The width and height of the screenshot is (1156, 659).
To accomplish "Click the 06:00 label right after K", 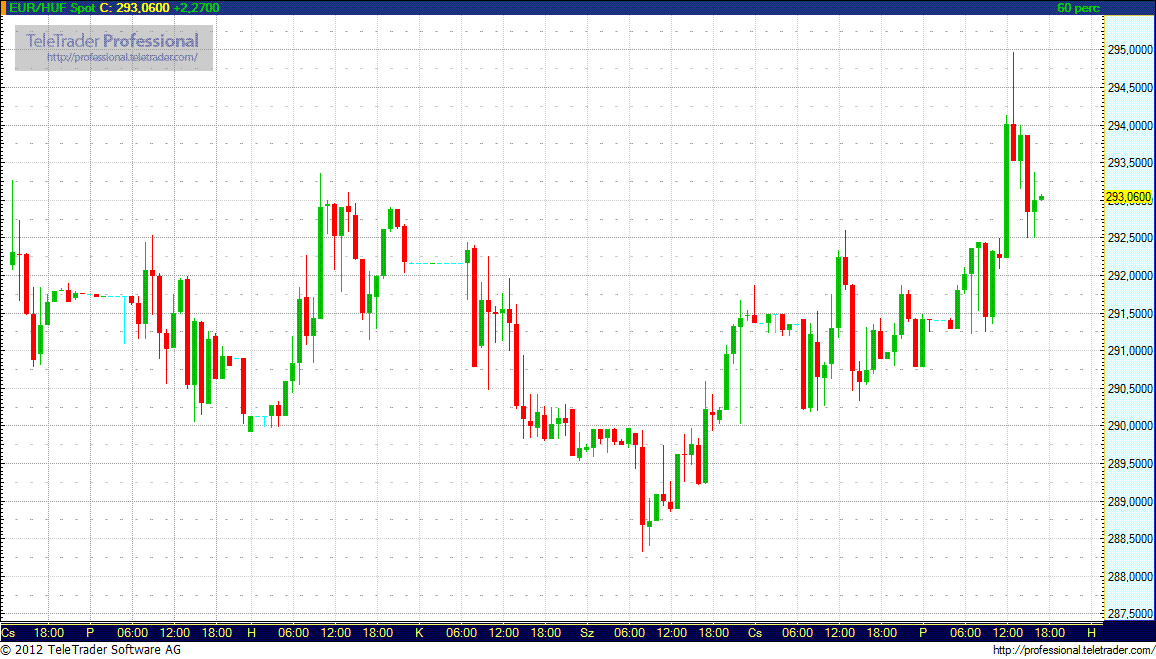I will click(462, 632).
